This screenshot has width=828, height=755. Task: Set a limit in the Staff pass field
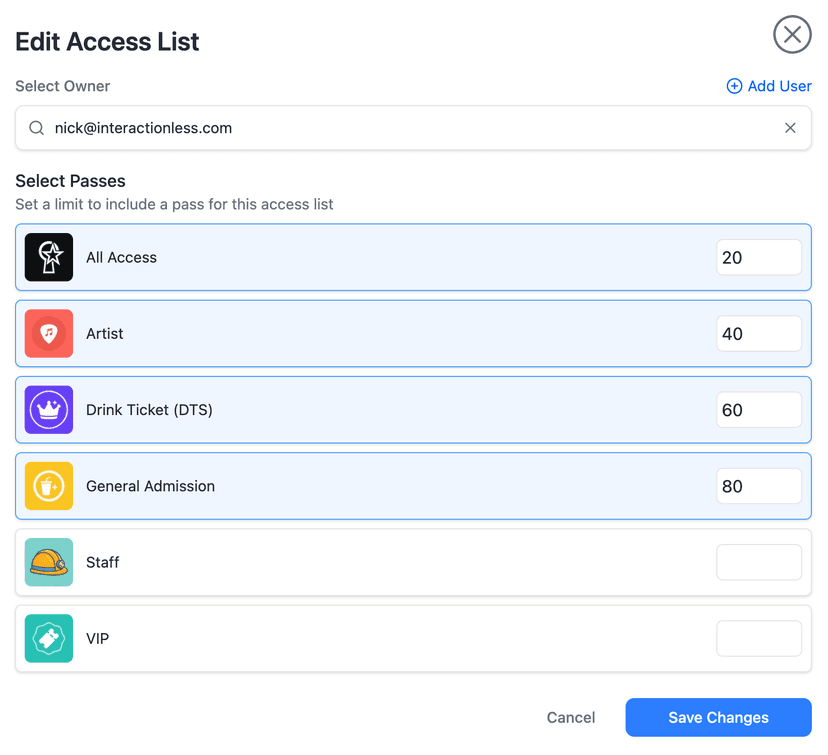point(758,562)
